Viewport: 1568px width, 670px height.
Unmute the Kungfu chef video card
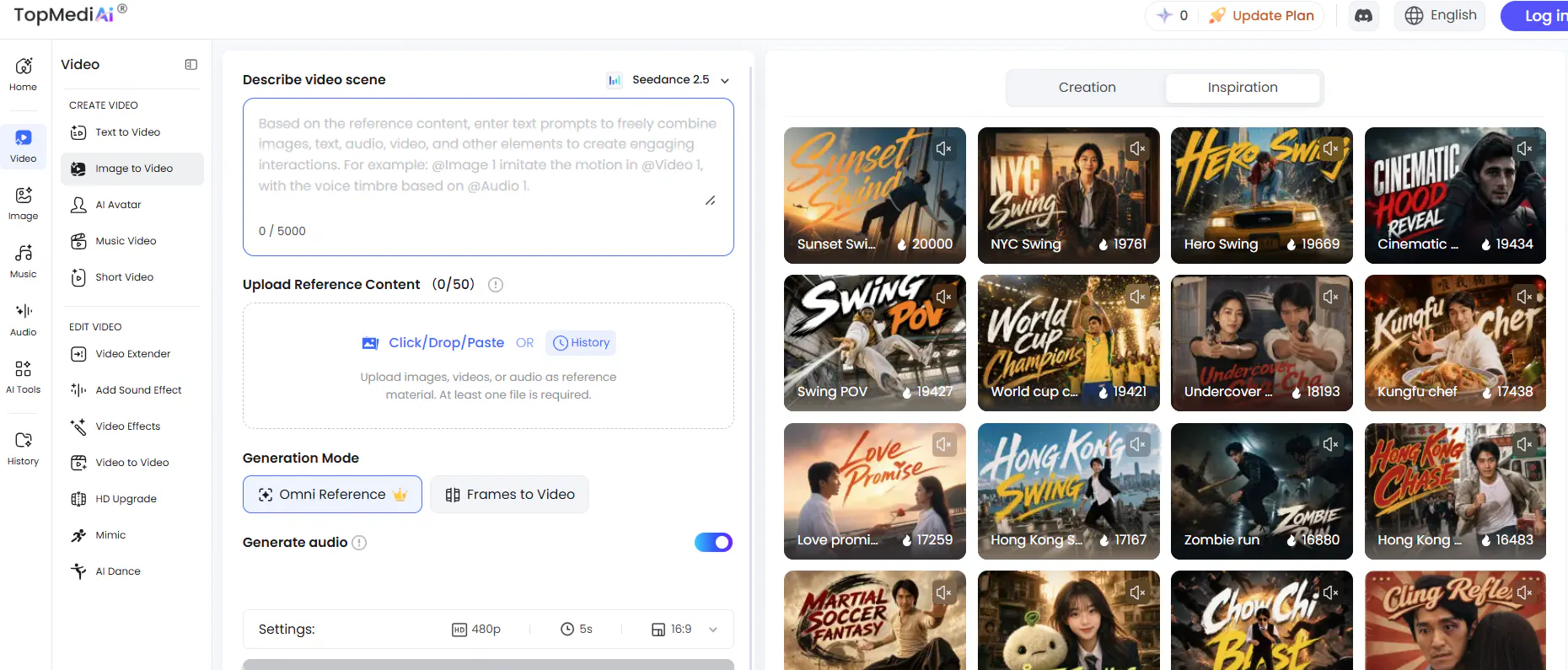1524,297
